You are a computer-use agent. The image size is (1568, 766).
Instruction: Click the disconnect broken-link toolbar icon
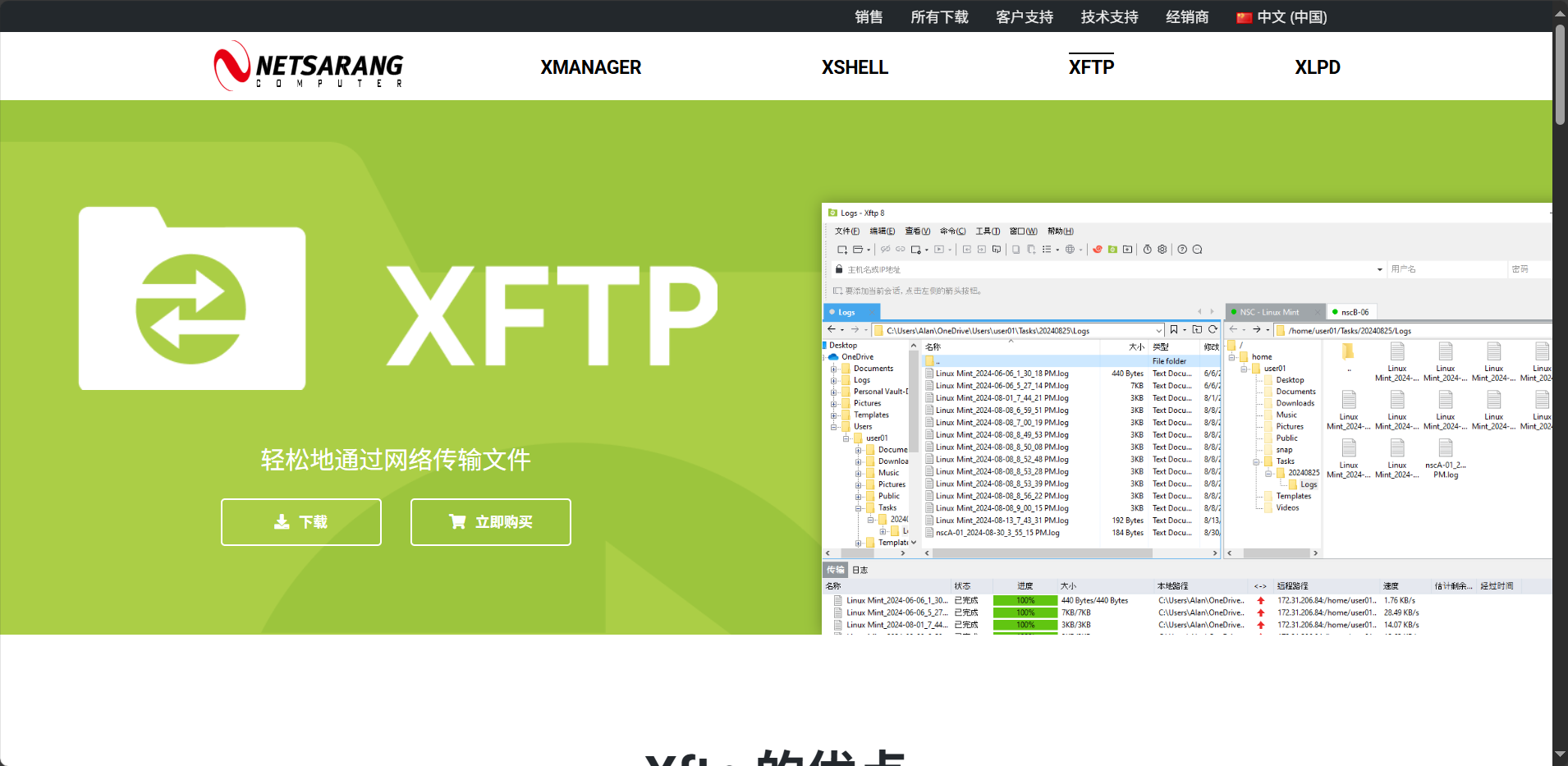coord(885,250)
